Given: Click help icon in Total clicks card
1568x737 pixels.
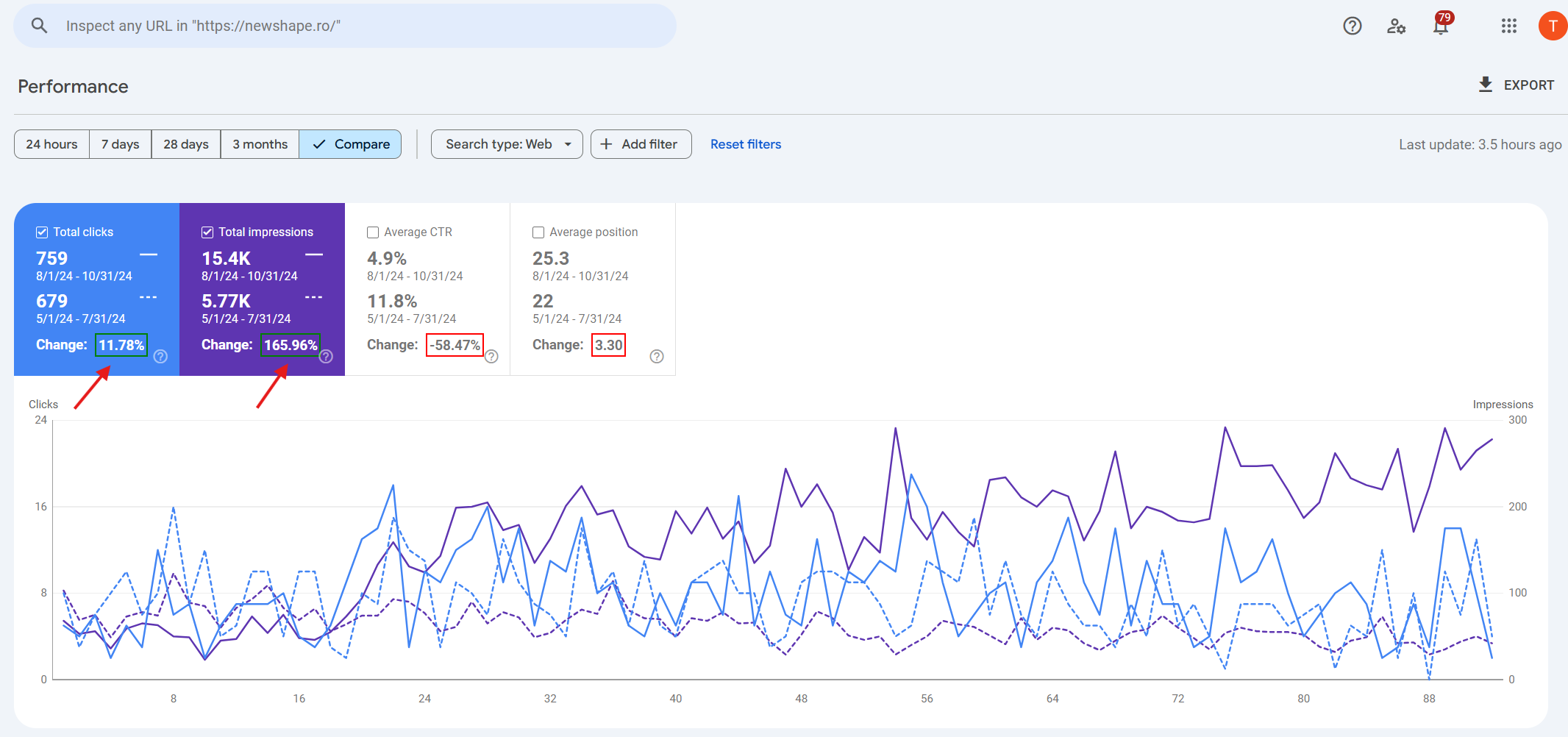Looking at the screenshot, I should pyautogui.click(x=160, y=357).
